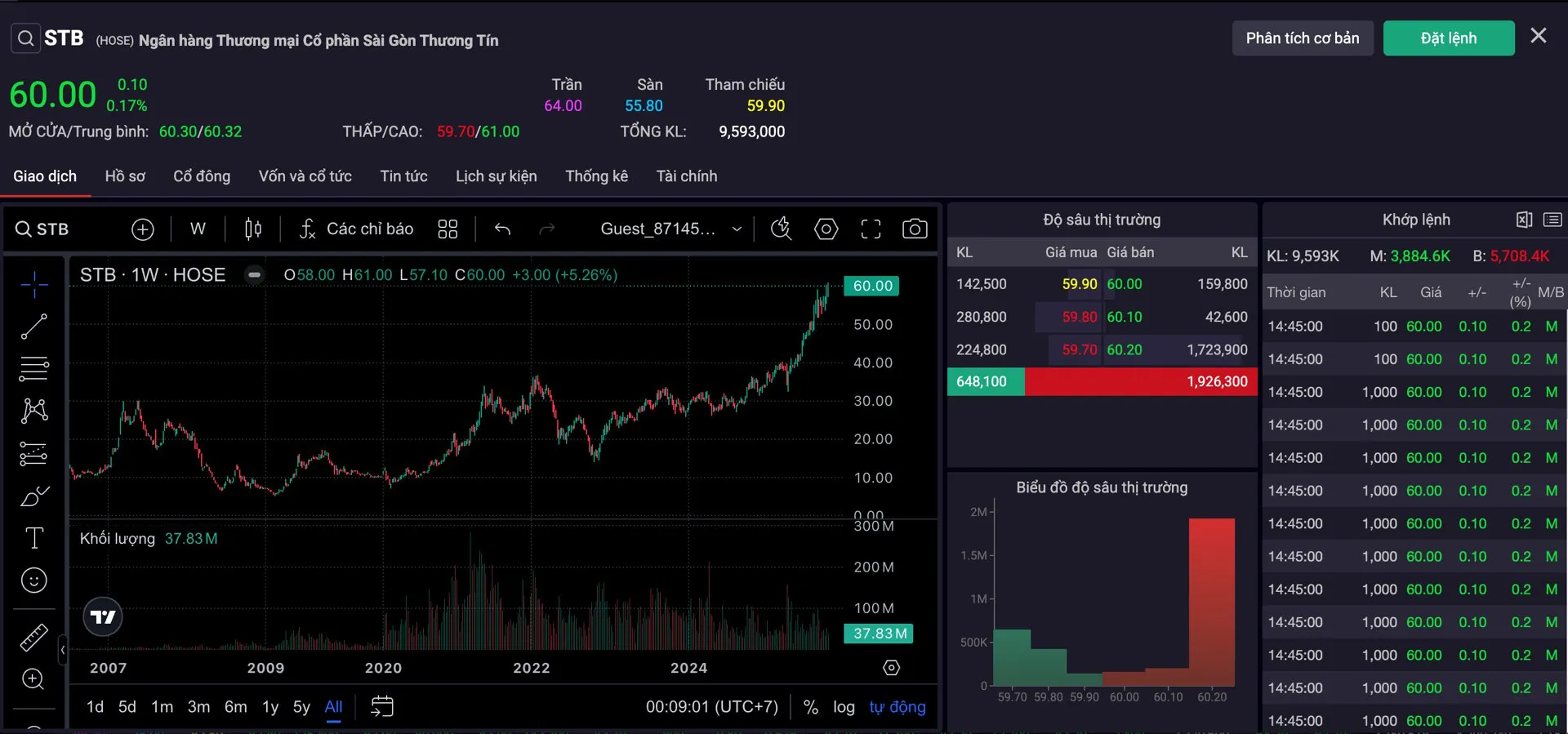
Task: Open Các chỉ báo indicators
Action: tap(356, 229)
